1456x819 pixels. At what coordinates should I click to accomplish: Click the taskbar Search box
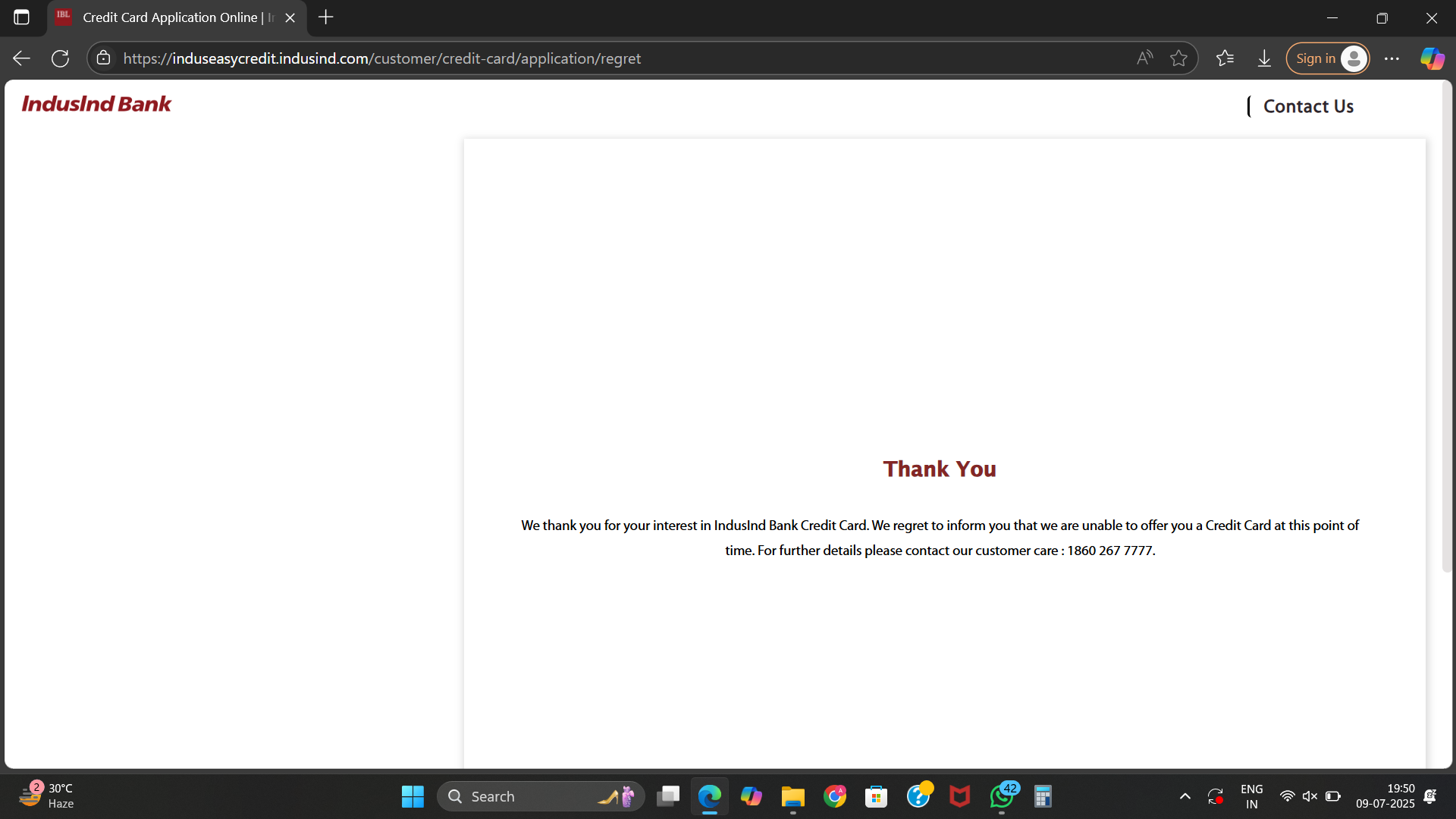[x=541, y=796]
